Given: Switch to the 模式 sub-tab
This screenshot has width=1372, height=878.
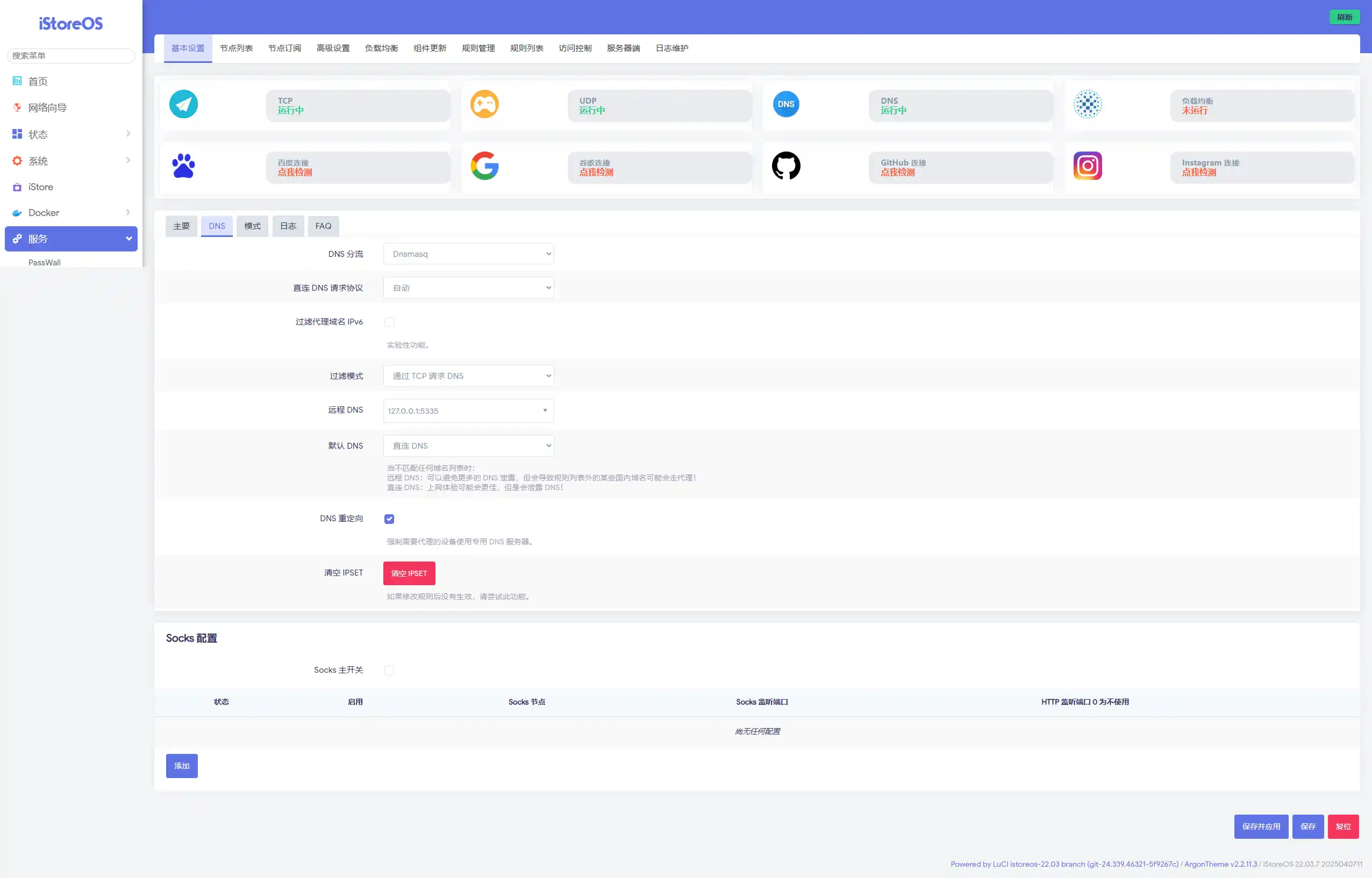Looking at the screenshot, I should [252, 226].
